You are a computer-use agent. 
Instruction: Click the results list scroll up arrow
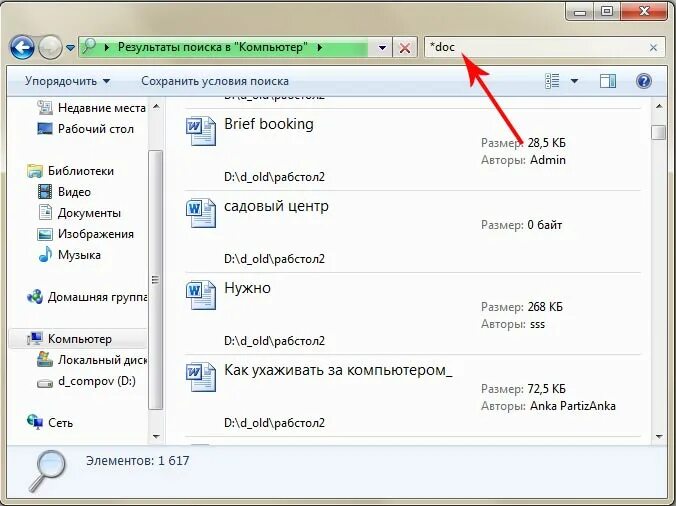[x=659, y=106]
